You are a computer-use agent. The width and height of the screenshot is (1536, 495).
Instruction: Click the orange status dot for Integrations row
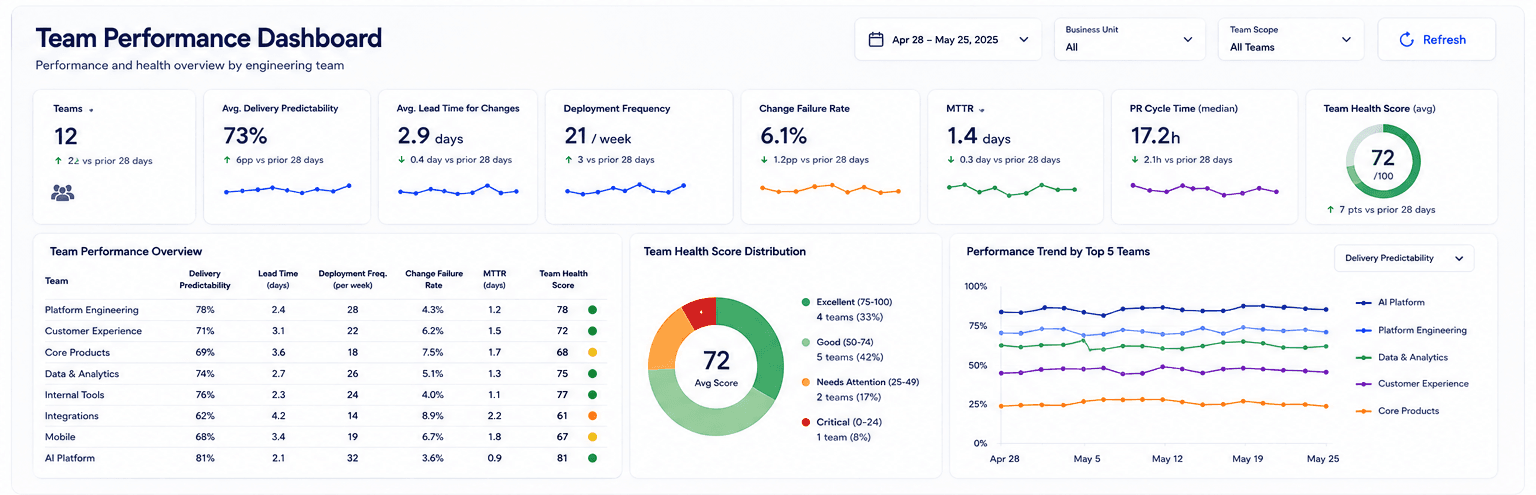click(x=592, y=416)
